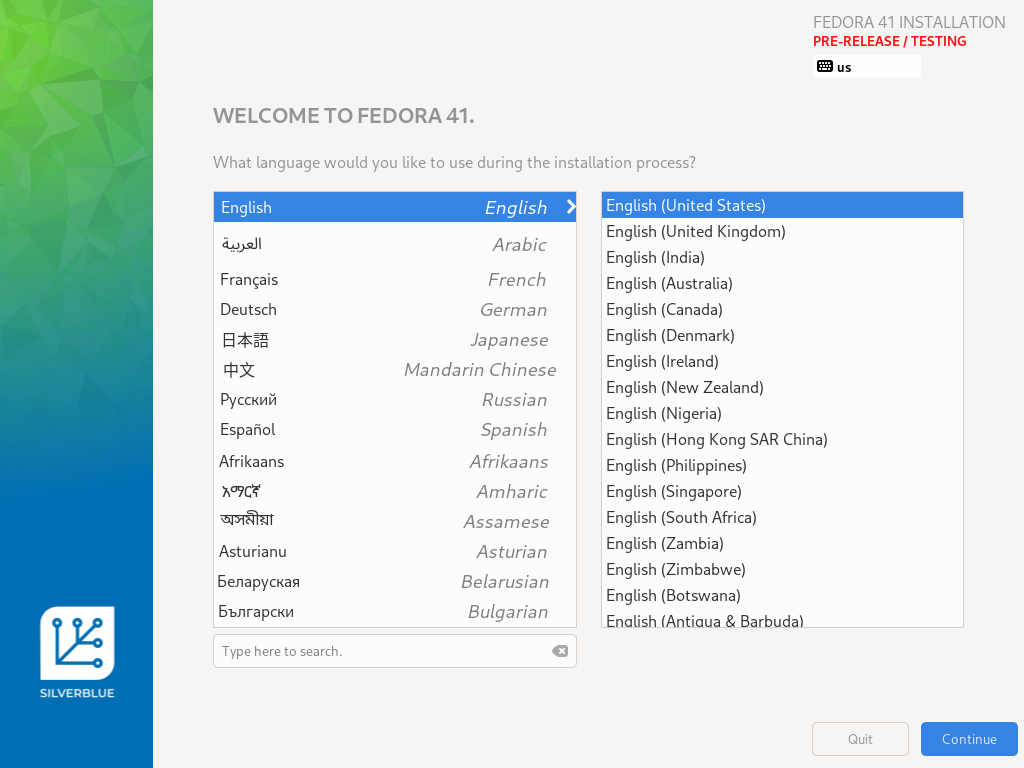Clear the search field with the backspace icon
The width and height of the screenshot is (1024, 768).
[560, 651]
